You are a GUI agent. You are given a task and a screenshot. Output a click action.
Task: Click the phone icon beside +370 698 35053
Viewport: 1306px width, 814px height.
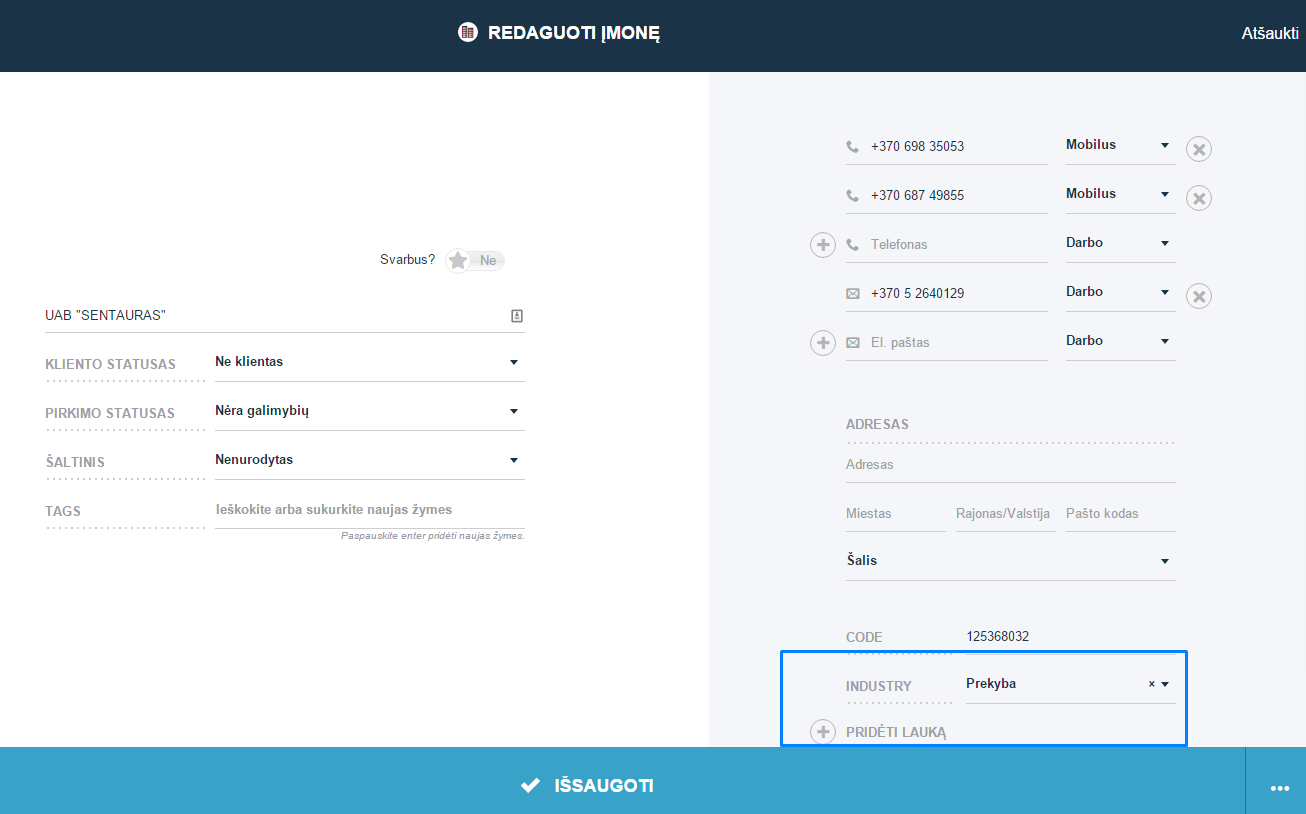click(x=853, y=146)
